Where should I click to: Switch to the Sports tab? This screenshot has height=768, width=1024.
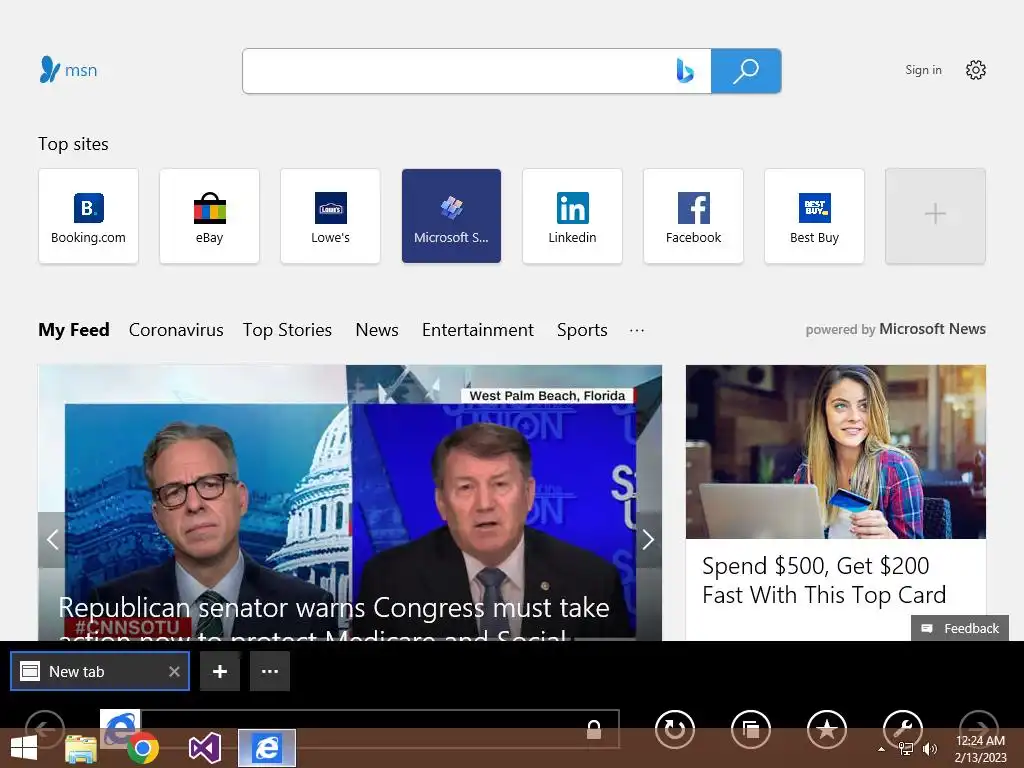point(582,330)
